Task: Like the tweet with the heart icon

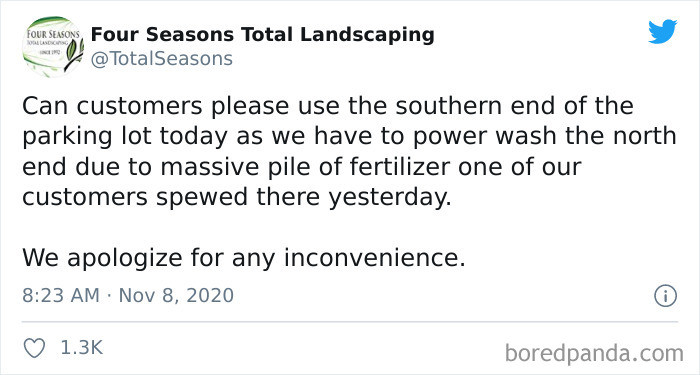Action: tap(34, 348)
